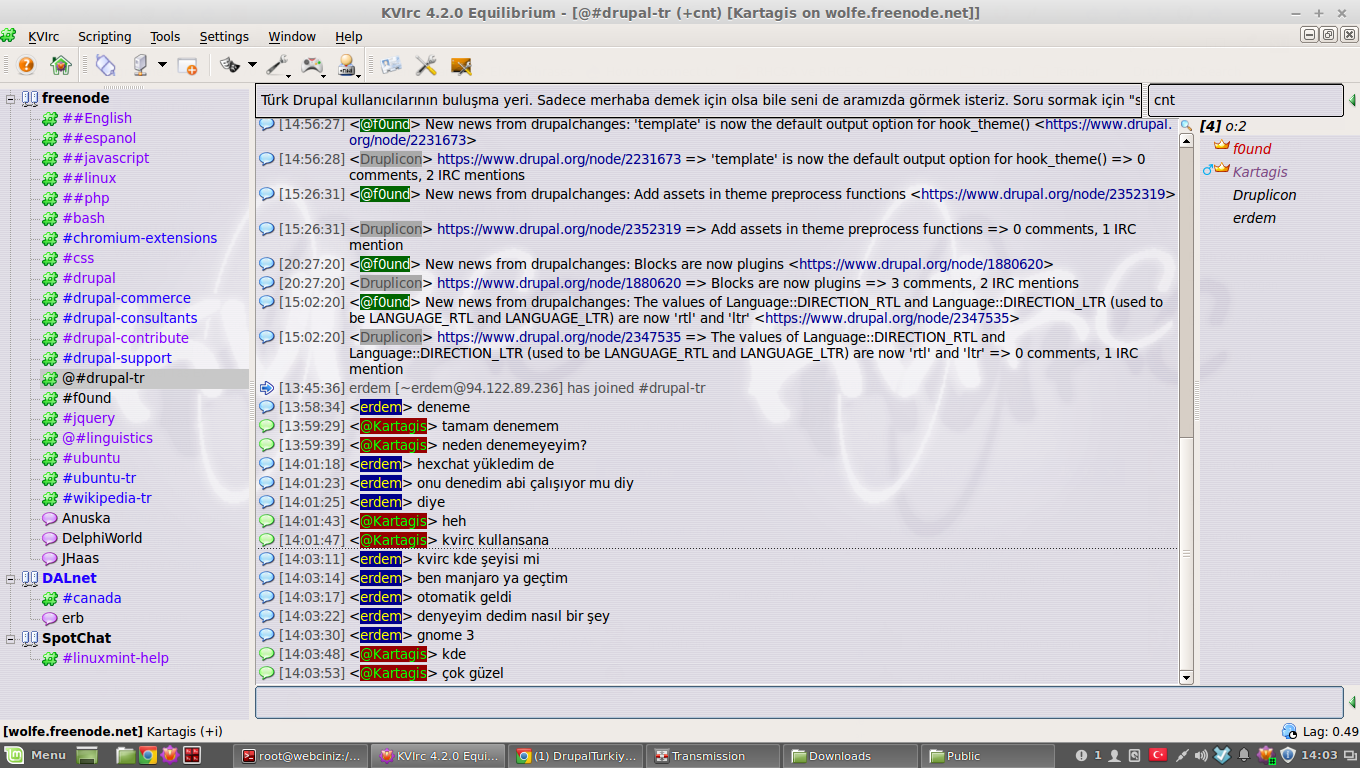Screen dimensions: 1360x768
Task: Switch to Downloads window in taskbar
Action: (850, 756)
